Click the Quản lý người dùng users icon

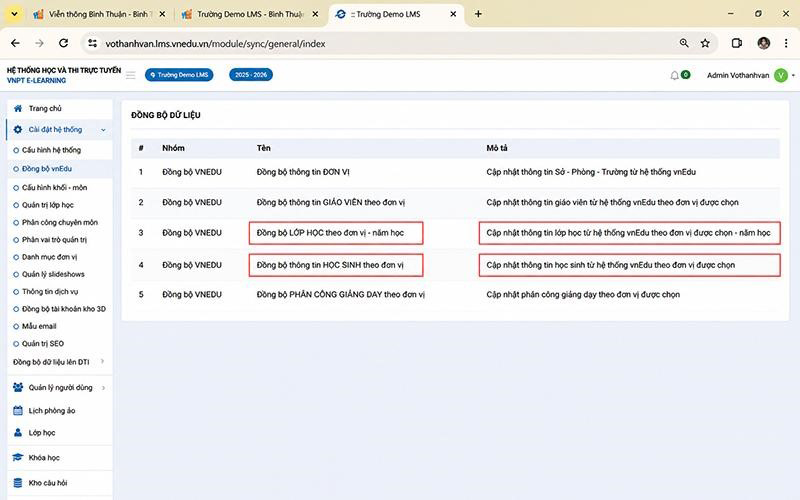pyautogui.click(x=18, y=388)
